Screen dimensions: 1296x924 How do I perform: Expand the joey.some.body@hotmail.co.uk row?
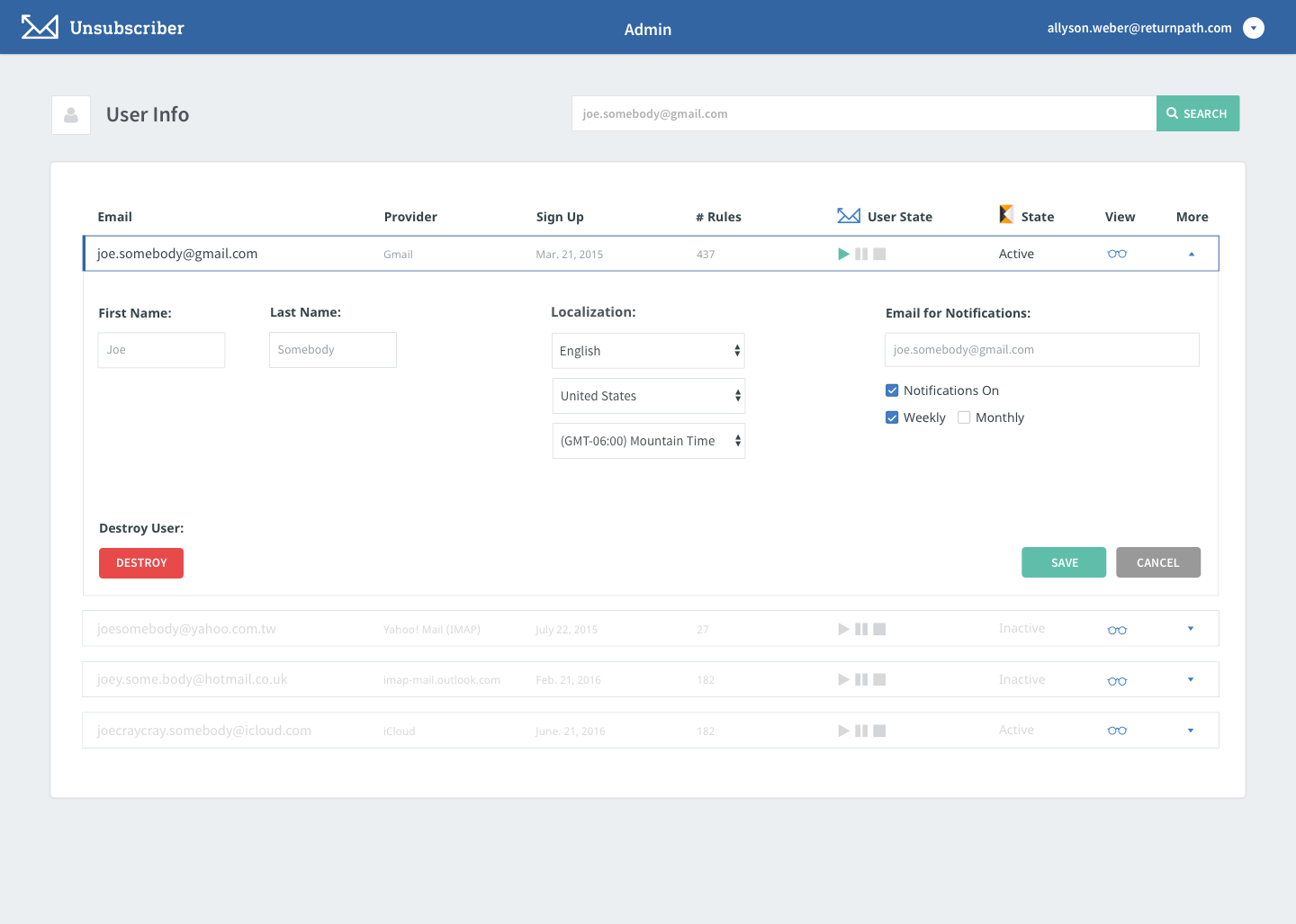pos(1191,679)
